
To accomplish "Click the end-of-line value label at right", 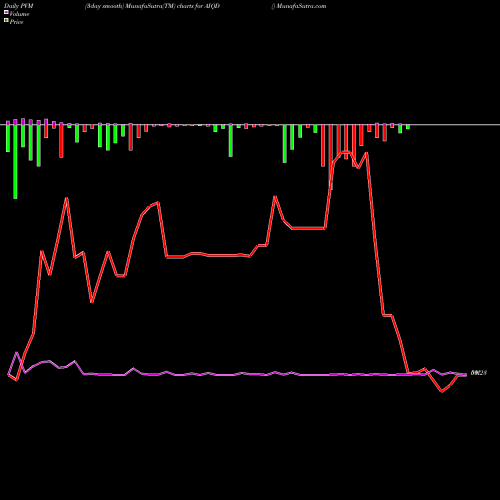I will [x=479, y=373].
